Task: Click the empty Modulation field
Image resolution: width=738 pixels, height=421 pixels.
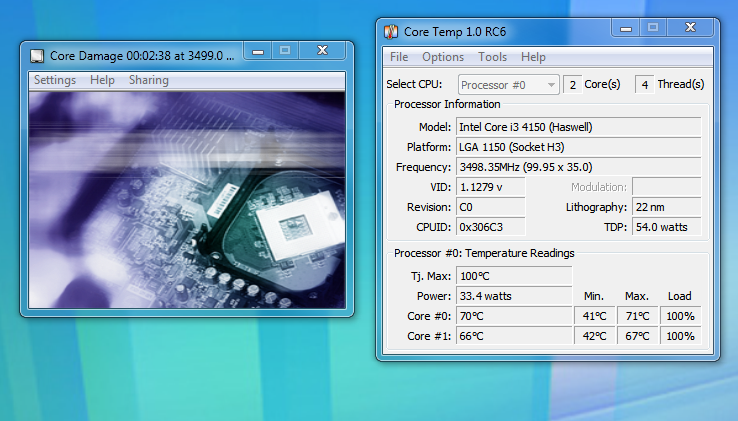Action: [x=666, y=187]
